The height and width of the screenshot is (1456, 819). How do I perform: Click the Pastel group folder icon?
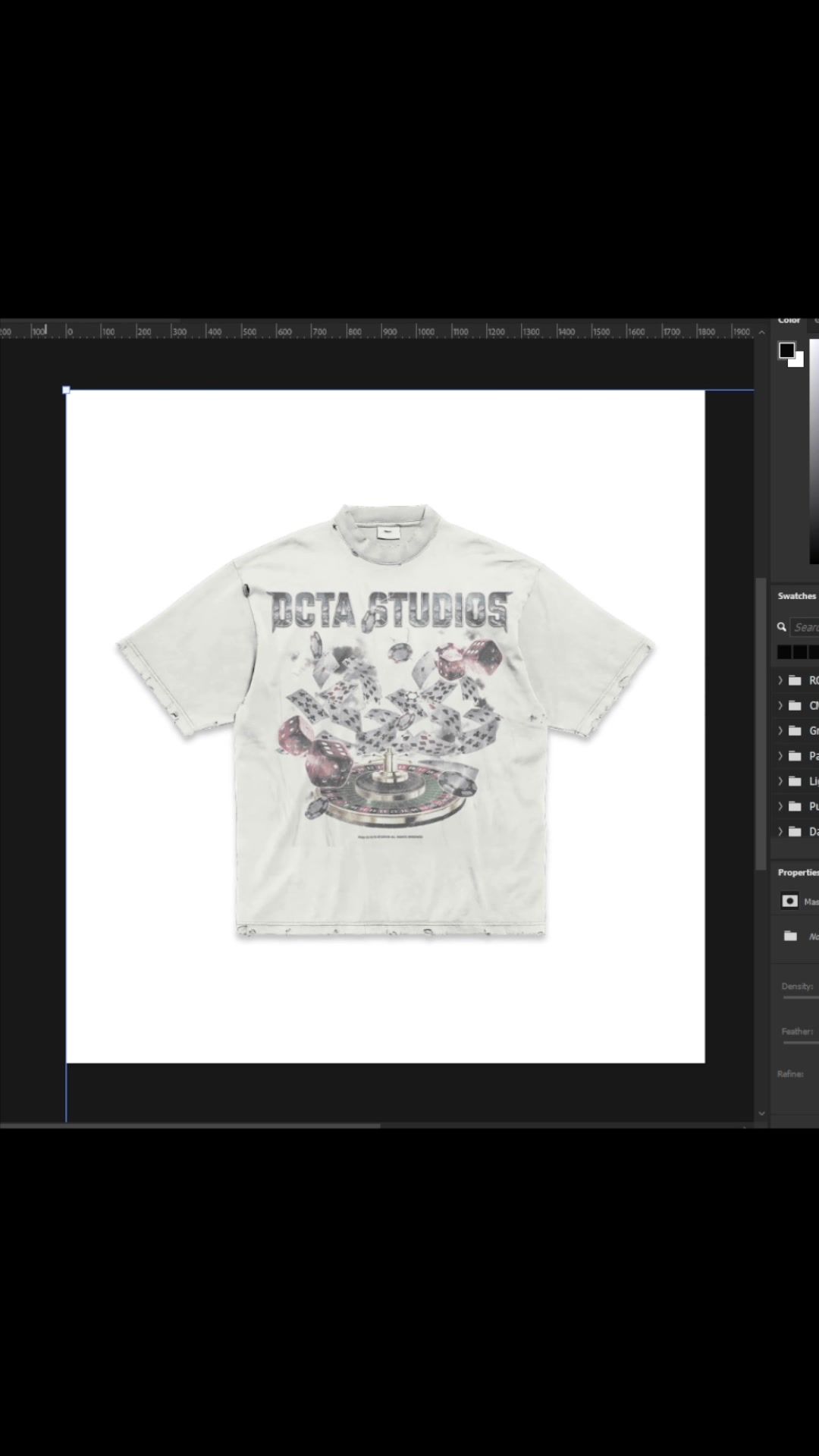(x=795, y=756)
